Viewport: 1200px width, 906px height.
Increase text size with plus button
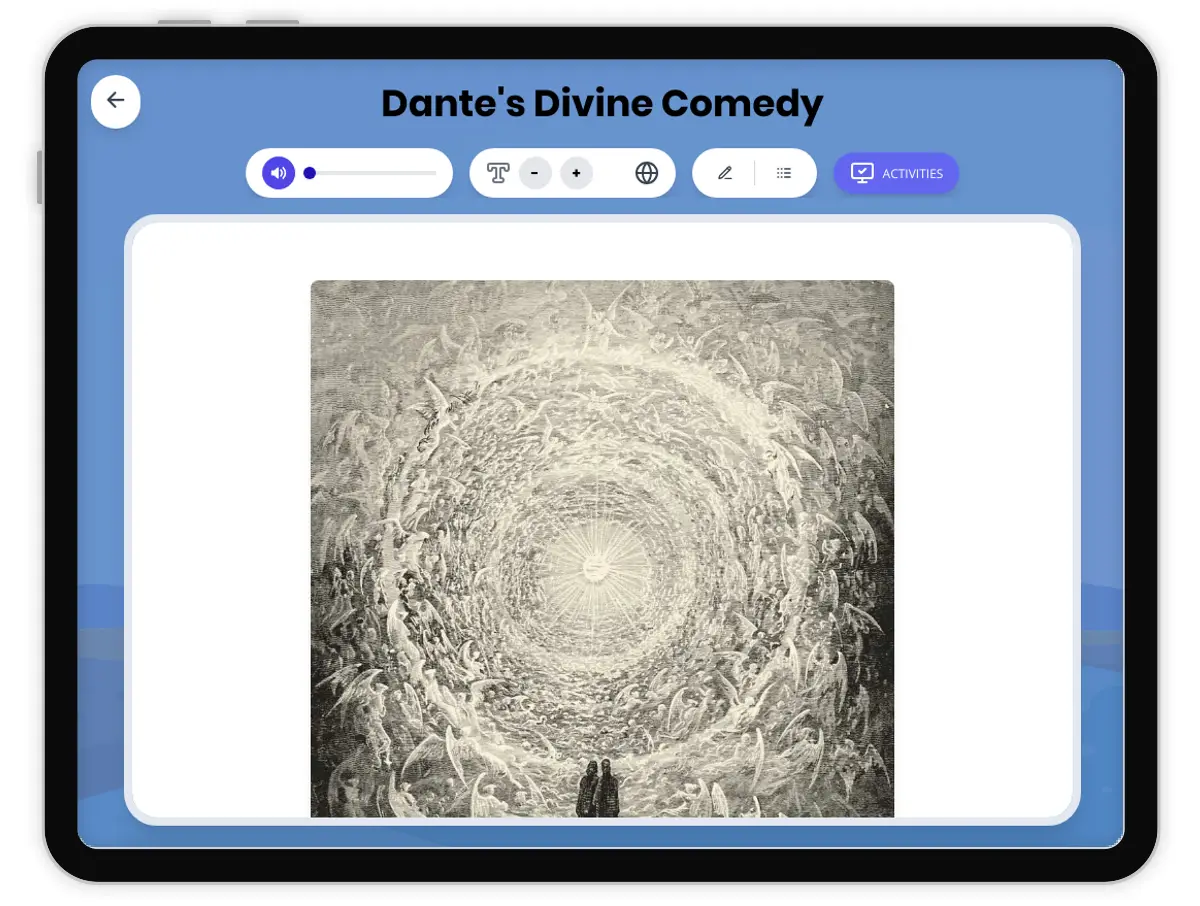(x=576, y=173)
